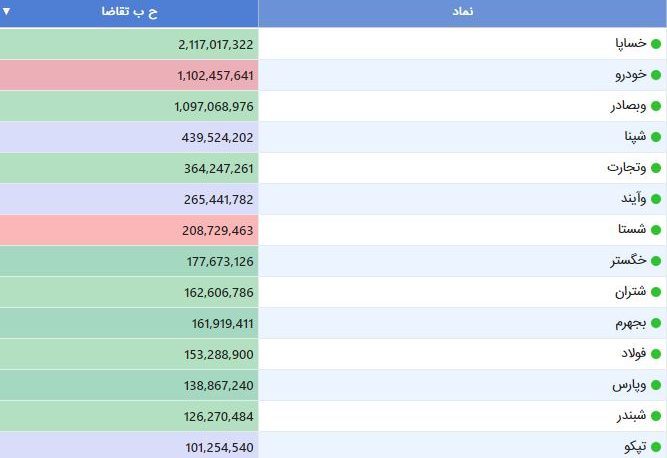Click the value 138,867,240
Image resolution: width=667 pixels, height=458 pixels.
coord(219,385)
